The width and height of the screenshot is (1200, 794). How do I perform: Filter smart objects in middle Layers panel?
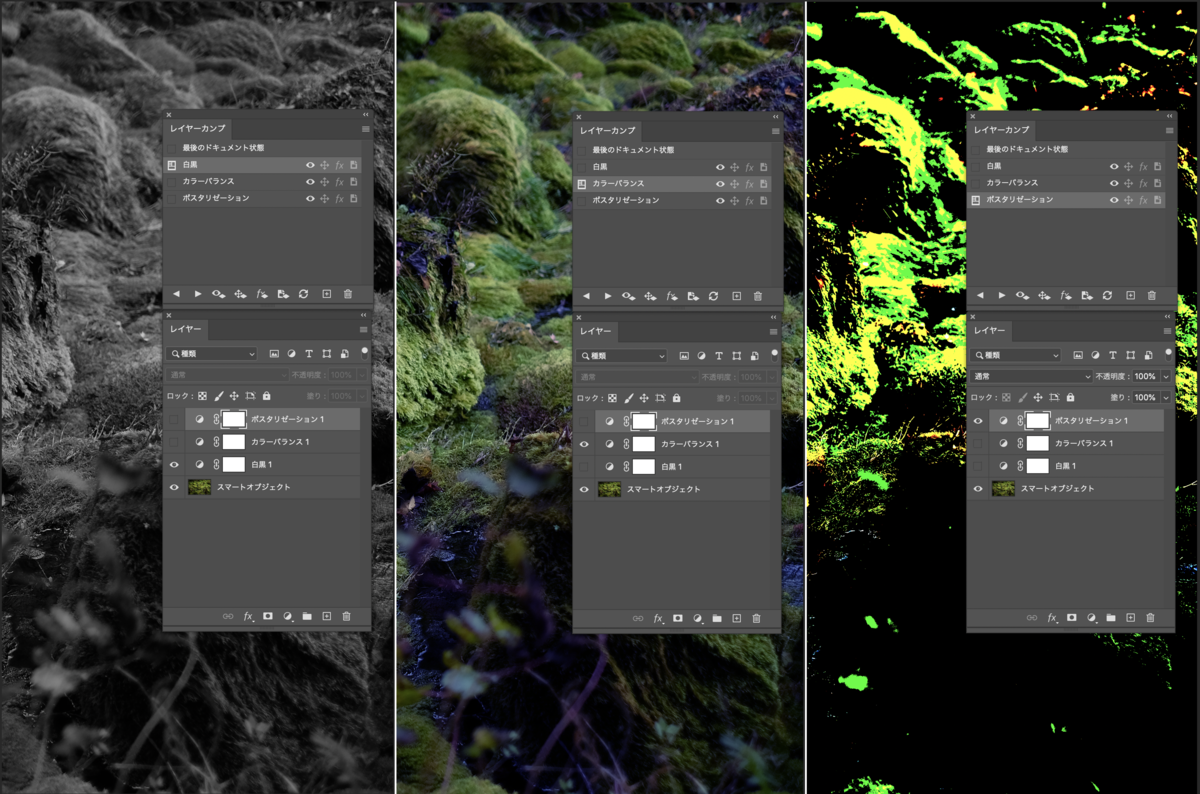click(x=755, y=356)
